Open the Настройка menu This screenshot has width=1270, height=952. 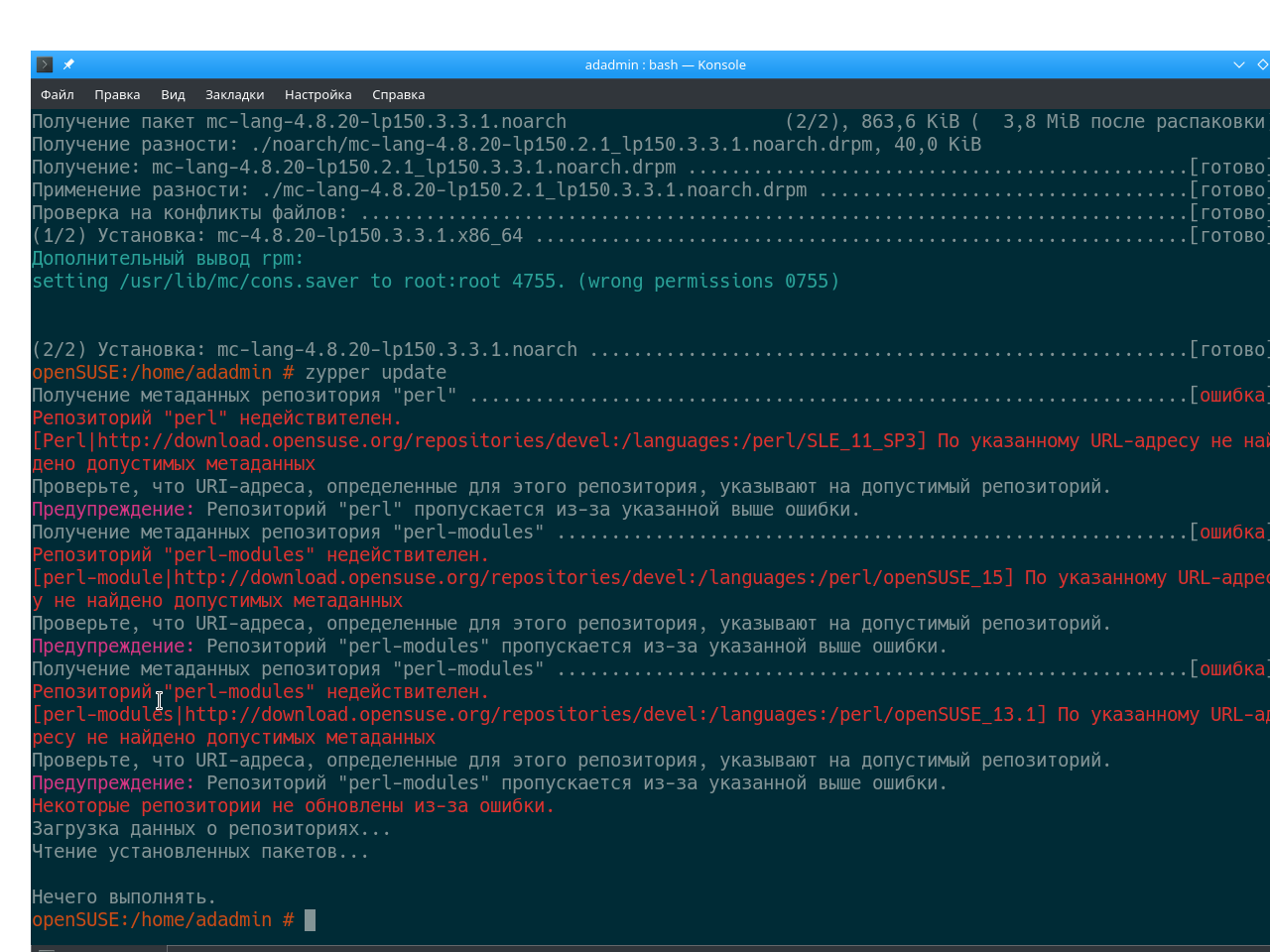pyautogui.click(x=317, y=94)
